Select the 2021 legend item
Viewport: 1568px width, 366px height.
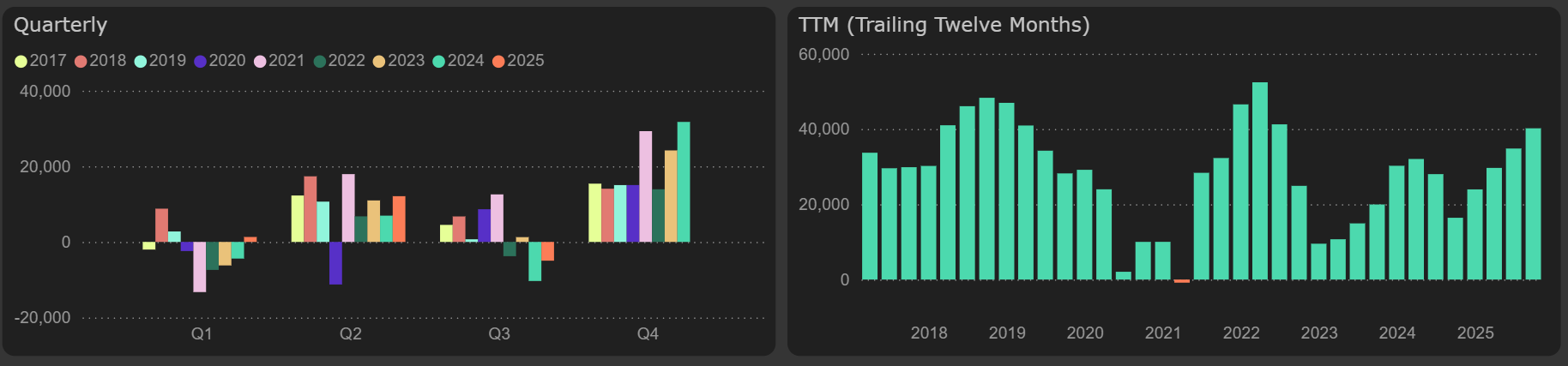(260, 61)
